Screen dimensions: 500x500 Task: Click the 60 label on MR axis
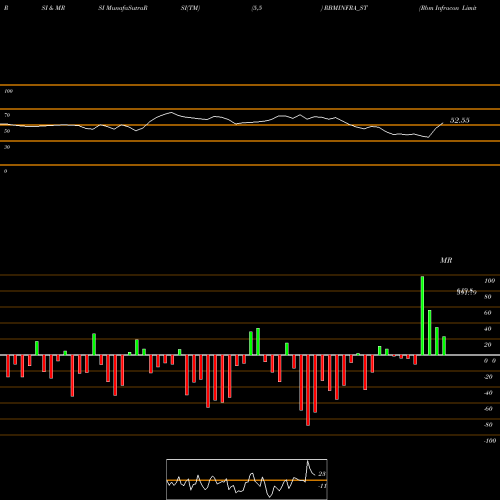[488, 313]
